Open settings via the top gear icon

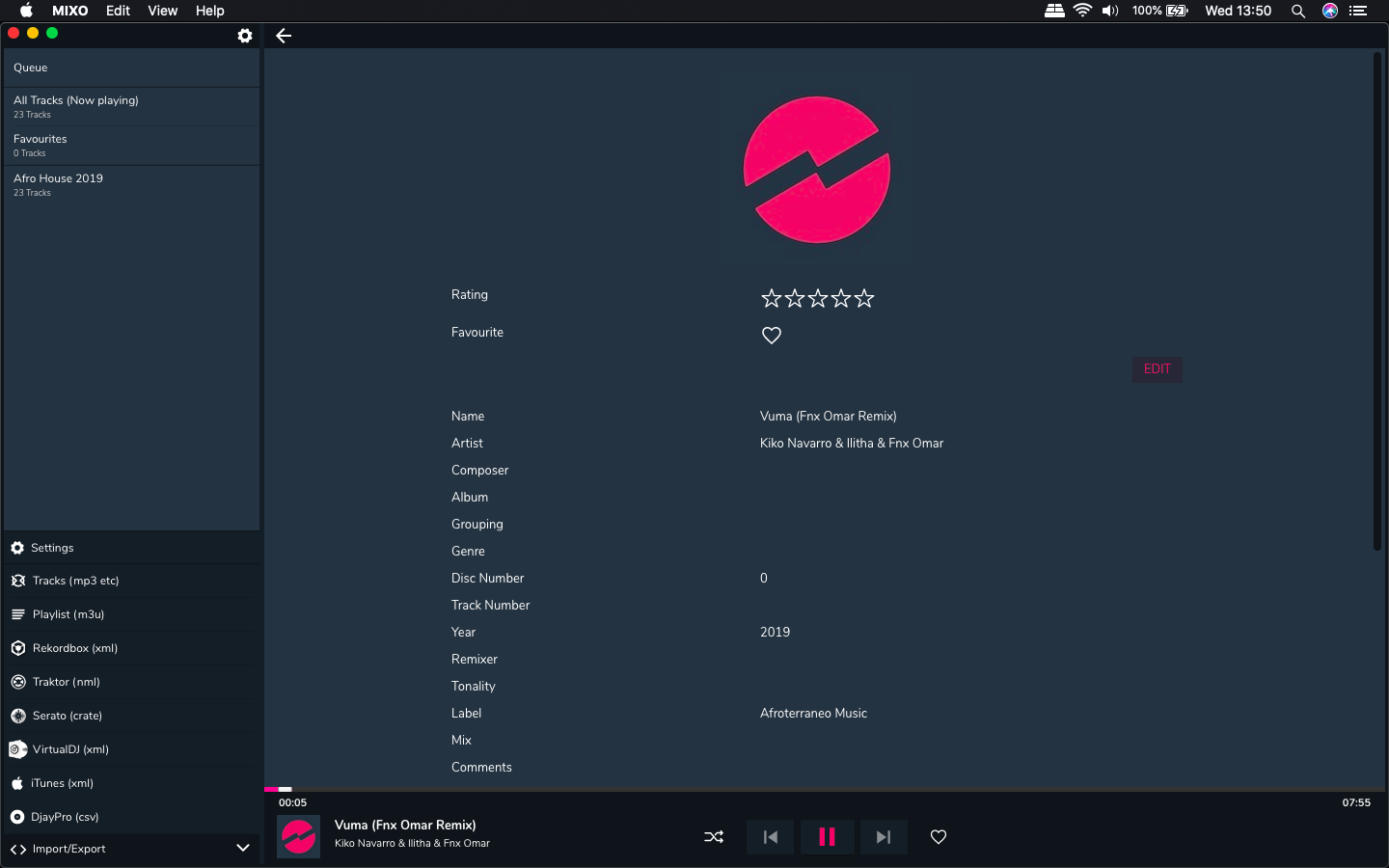(245, 36)
